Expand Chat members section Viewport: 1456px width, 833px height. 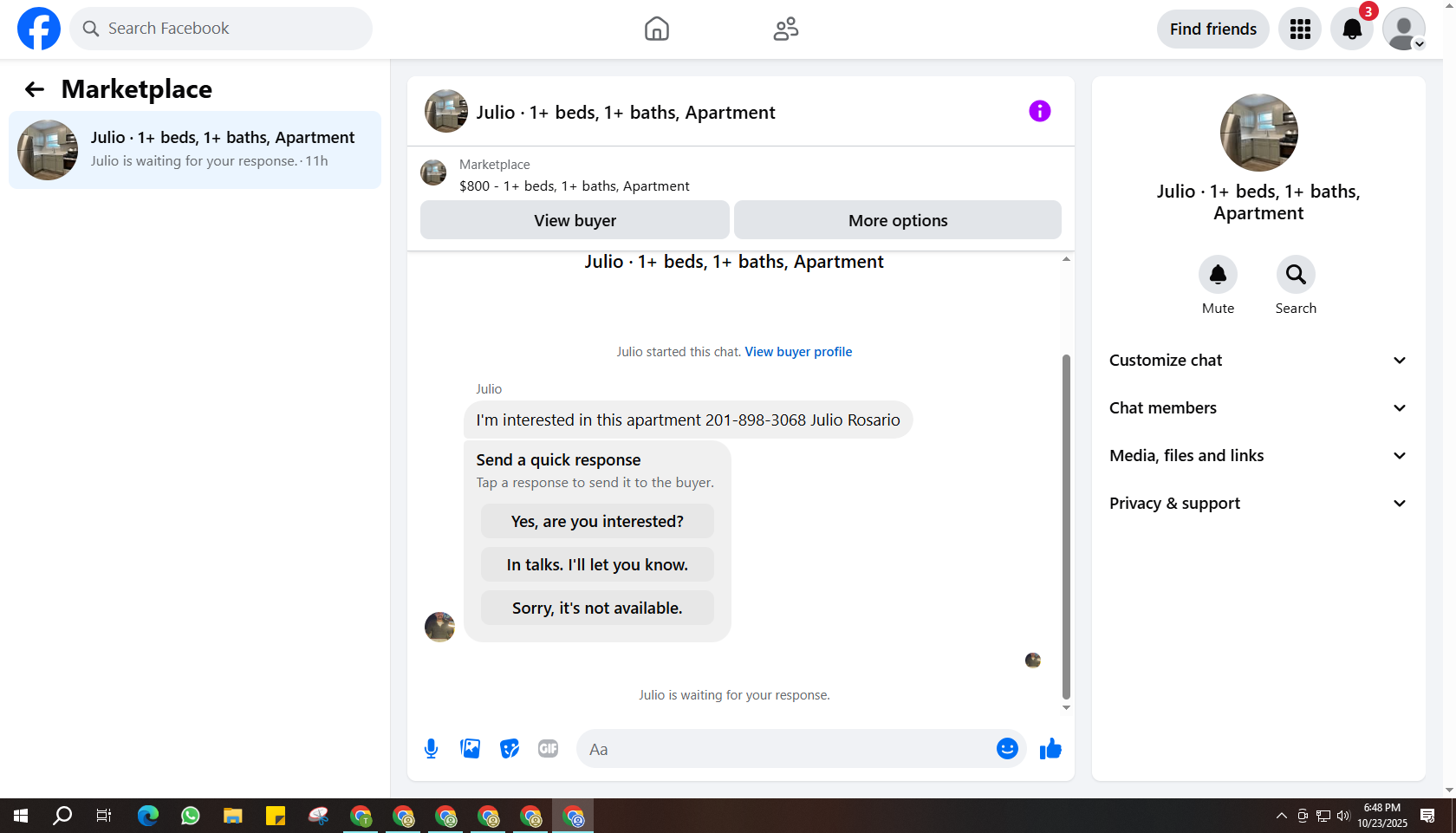point(1258,408)
